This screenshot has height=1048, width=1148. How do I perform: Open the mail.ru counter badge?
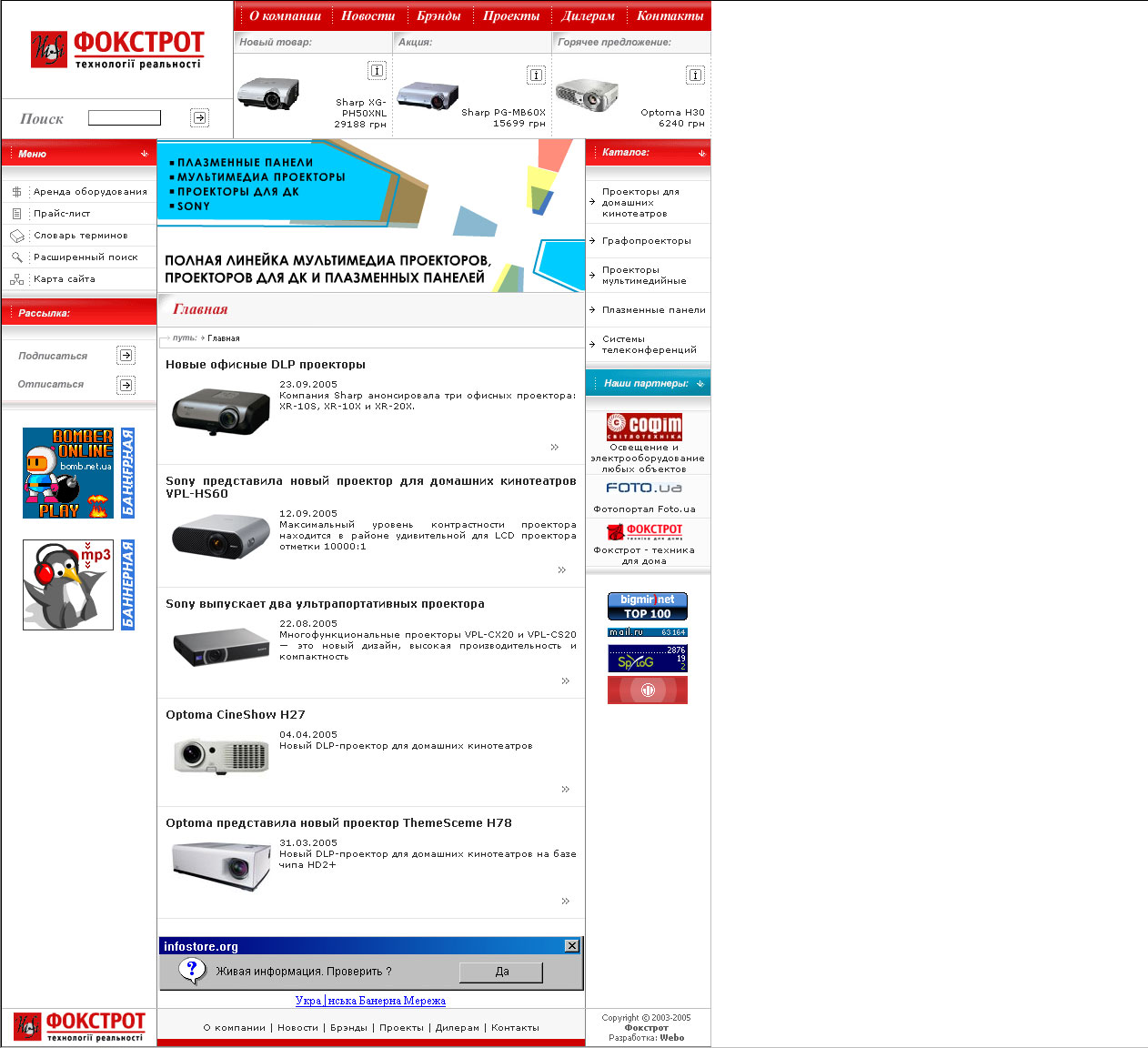(648, 632)
